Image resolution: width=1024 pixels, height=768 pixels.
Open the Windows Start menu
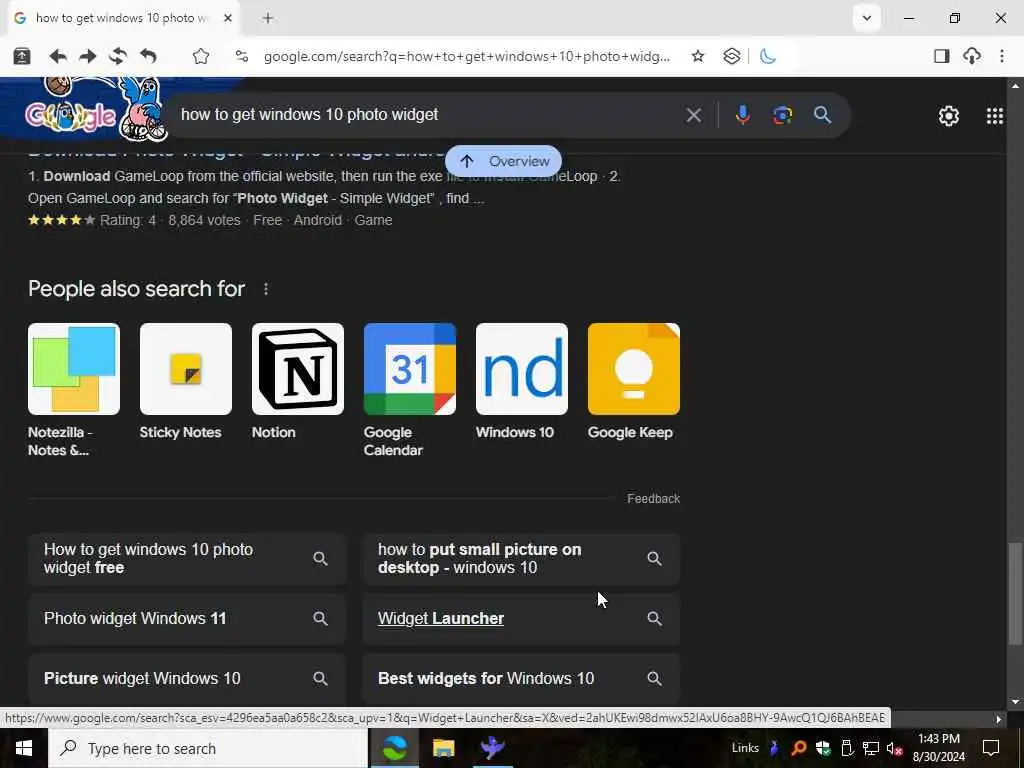[x=24, y=748]
